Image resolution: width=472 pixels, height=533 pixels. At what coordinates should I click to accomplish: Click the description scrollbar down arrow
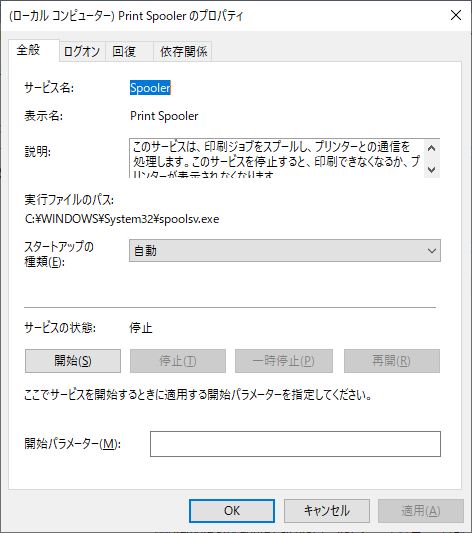click(432, 169)
